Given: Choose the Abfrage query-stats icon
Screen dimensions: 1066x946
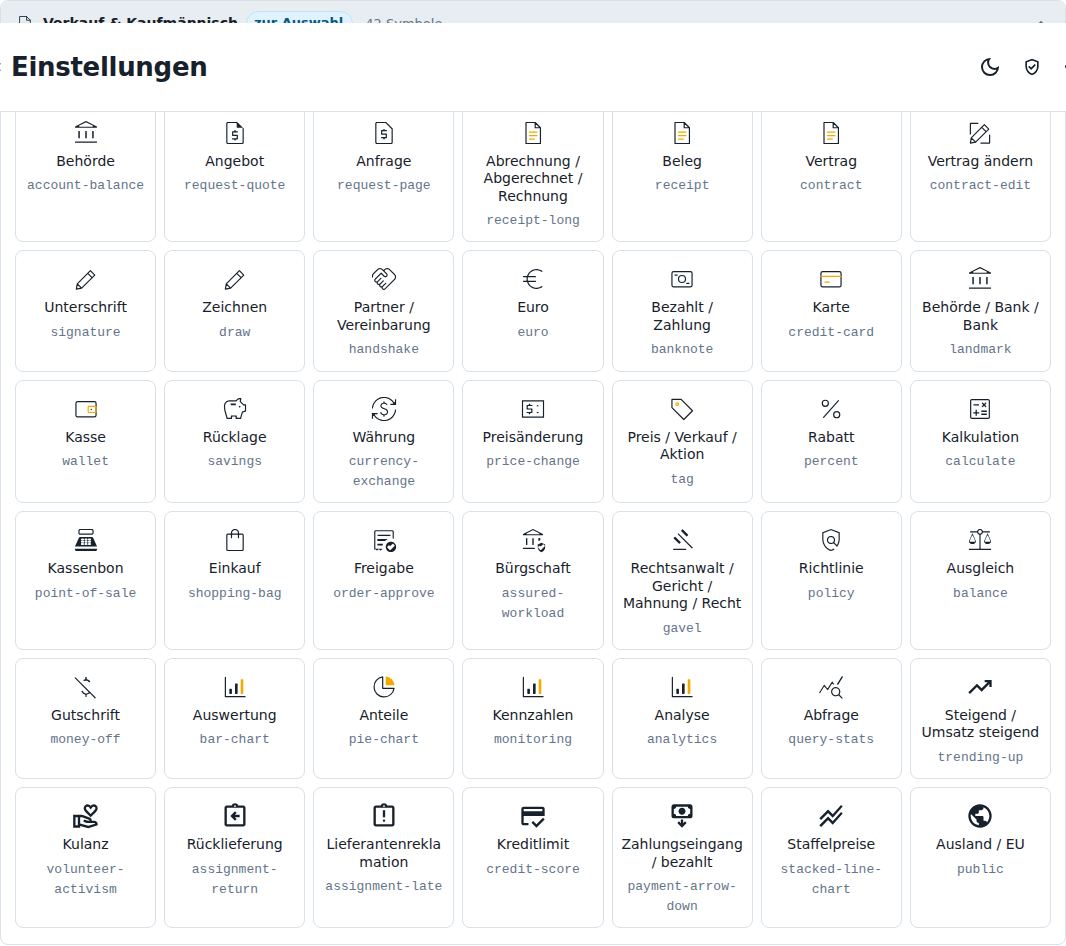Looking at the screenshot, I should coord(831,687).
